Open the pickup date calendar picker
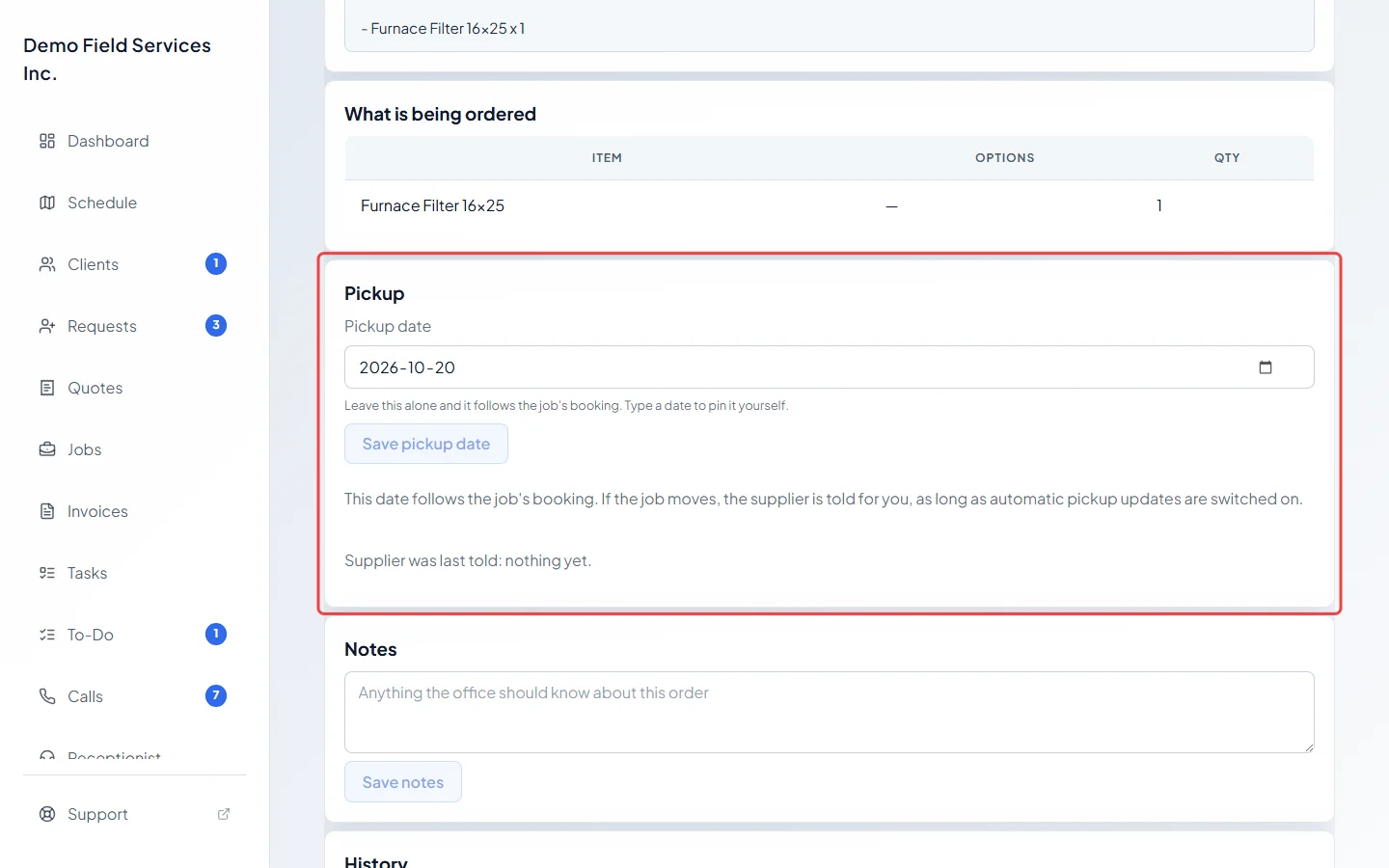Viewport: 1389px width, 868px height. [1266, 367]
